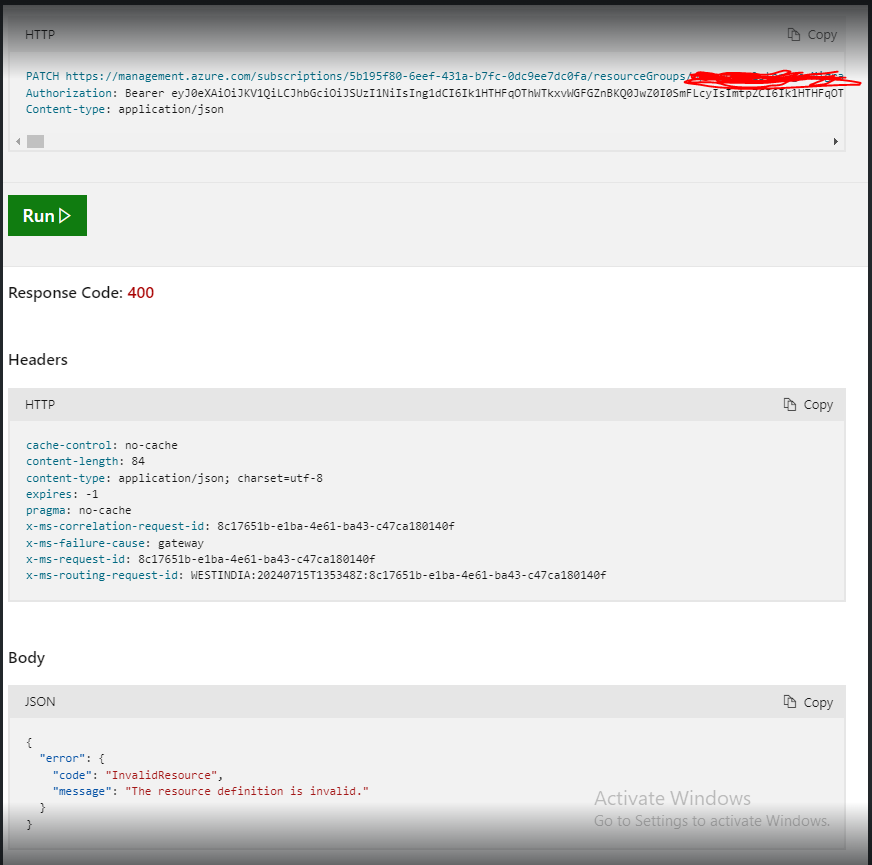Copy the JSON response body
872x865 pixels.
pyautogui.click(x=808, y=702)
